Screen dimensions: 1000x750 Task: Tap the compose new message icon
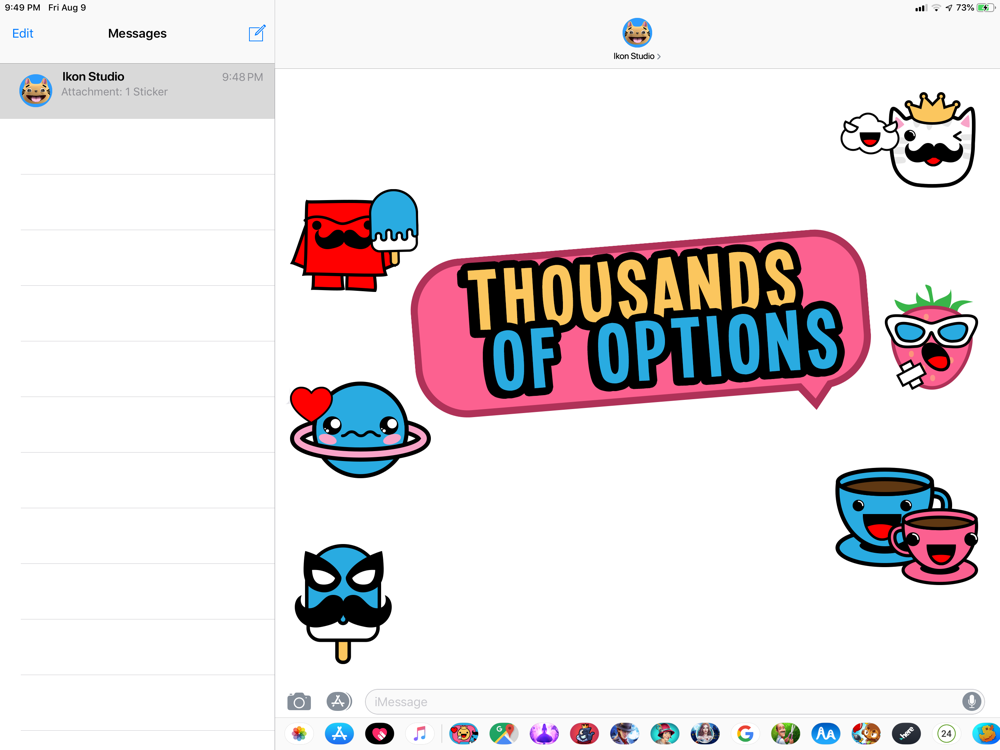[x=257, y=33]
